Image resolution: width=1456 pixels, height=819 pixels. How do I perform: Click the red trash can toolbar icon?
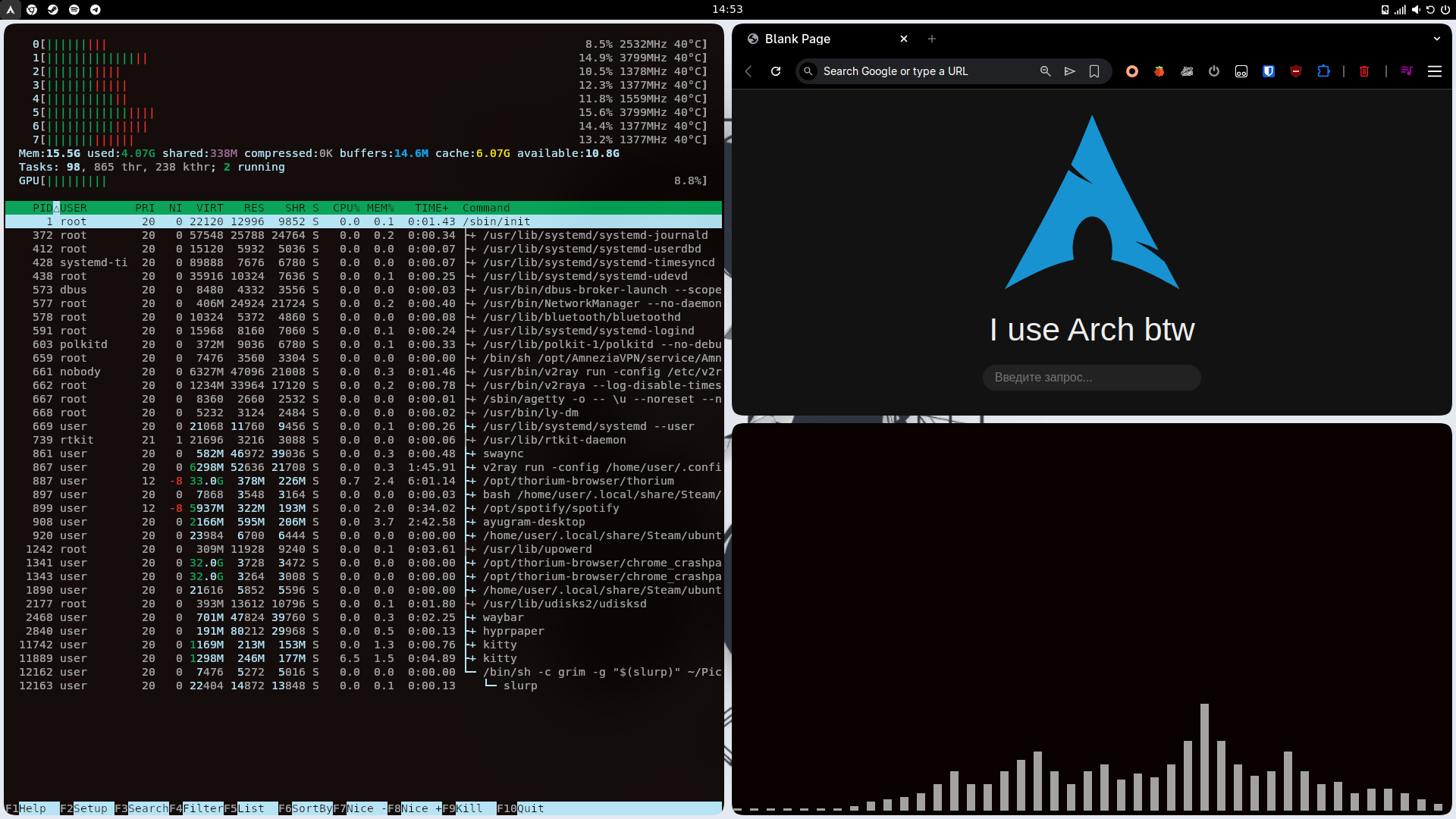pyautogui.click(x=1364, y=71)
